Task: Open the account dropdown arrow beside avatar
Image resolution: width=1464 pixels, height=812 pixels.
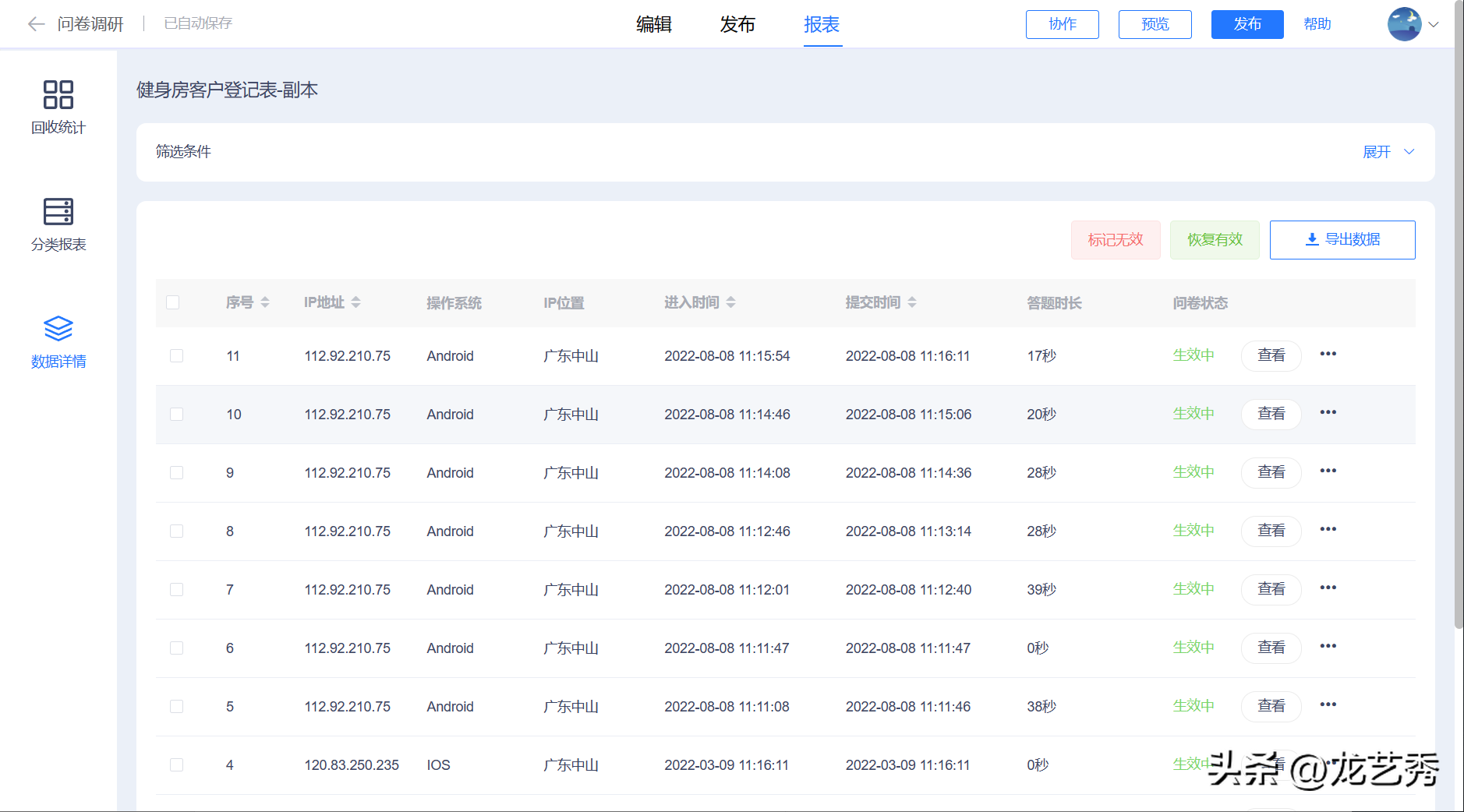Action: pos(1434,24)
